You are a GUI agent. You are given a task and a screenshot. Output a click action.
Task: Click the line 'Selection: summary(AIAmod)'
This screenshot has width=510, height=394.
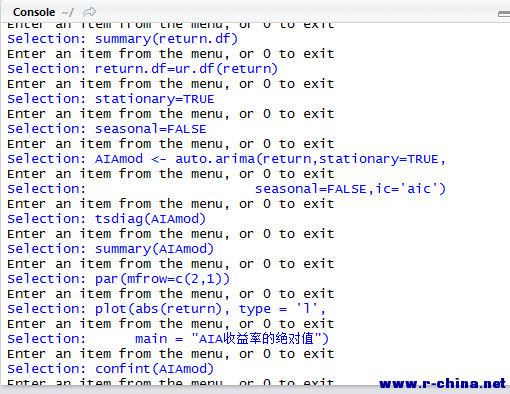[110, 249]
